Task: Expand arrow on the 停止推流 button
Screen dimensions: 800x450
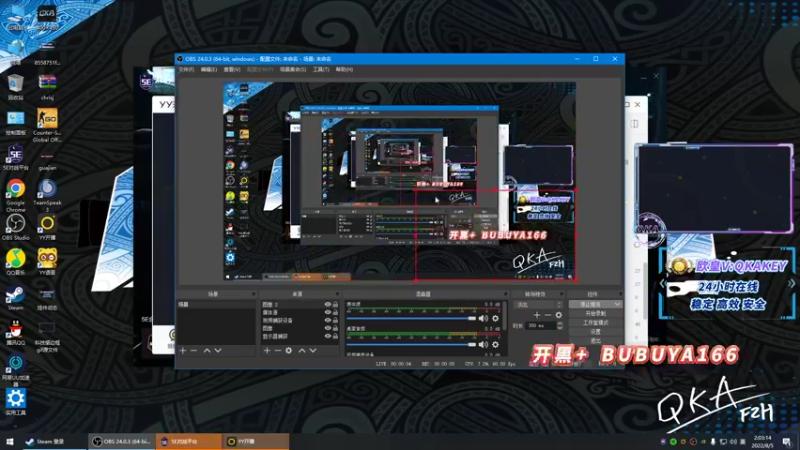Action: pyautogui.click(x=617, y=304)
